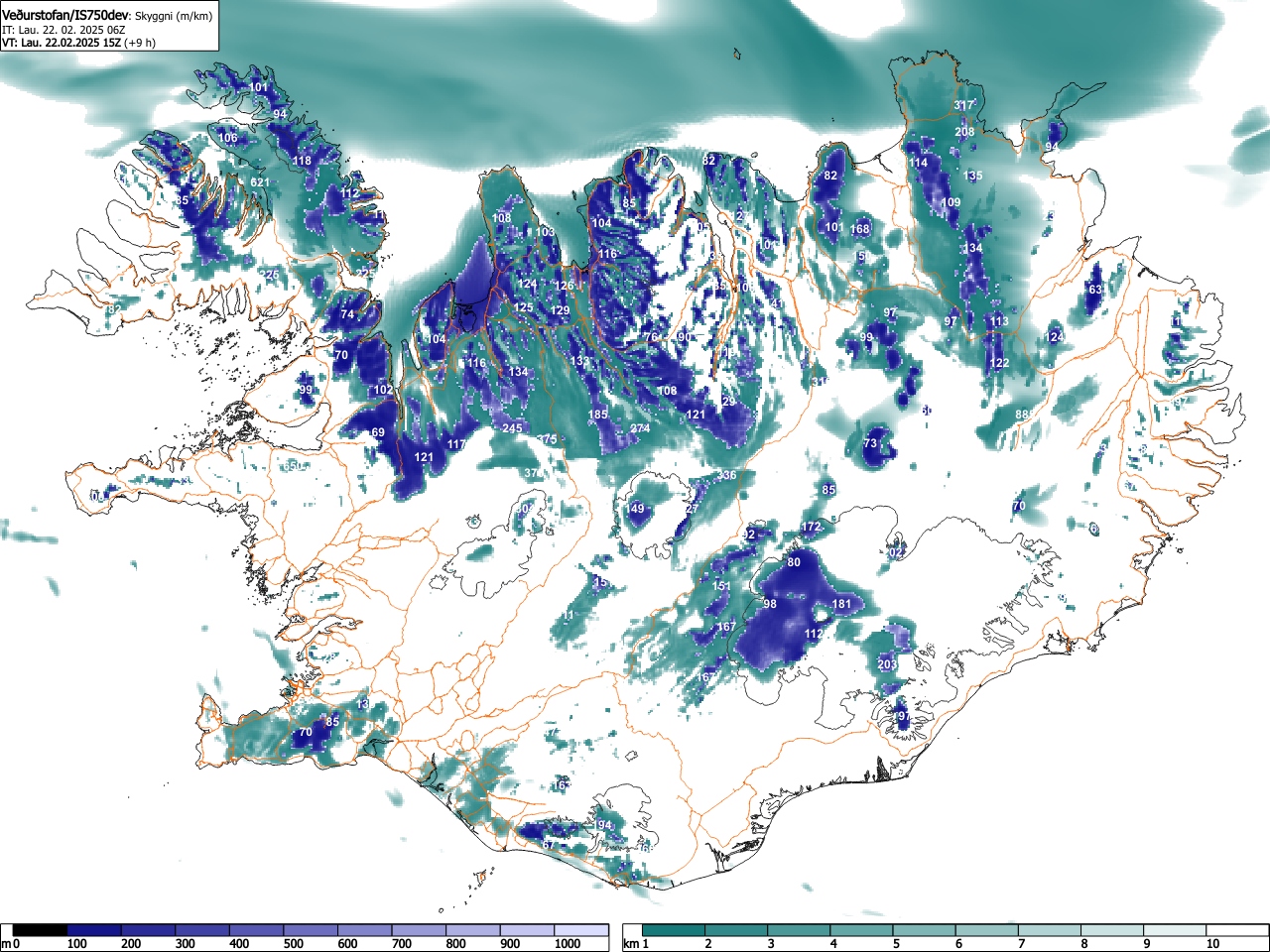This screenshot has height=952, width=1270.
Task: Click the visibility value '149'
Action: click(635, 509)
